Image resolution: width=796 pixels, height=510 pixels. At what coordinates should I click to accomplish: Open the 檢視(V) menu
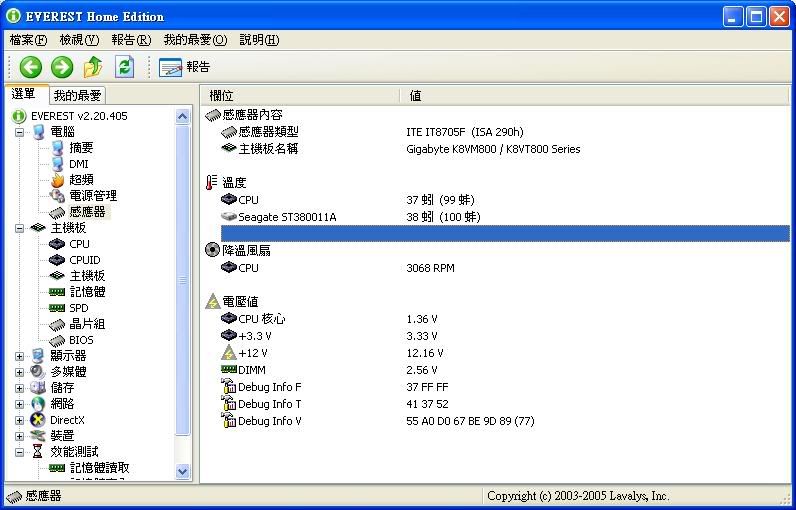point(79,40)
